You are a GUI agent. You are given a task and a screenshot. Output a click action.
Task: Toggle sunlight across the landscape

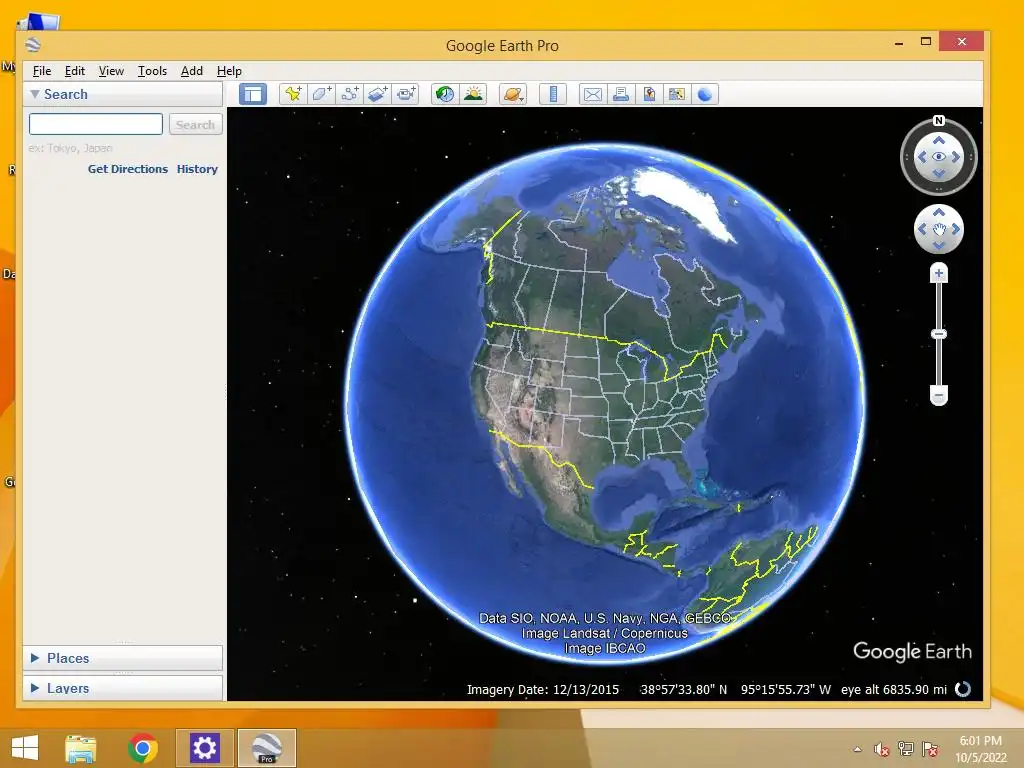click(473, 94)
